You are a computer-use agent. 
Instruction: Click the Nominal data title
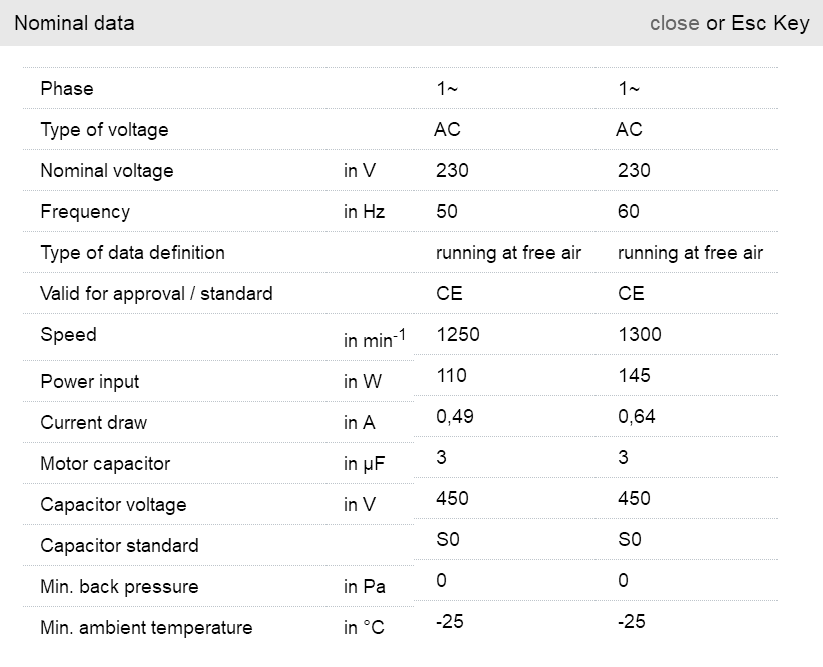(74, 23)
